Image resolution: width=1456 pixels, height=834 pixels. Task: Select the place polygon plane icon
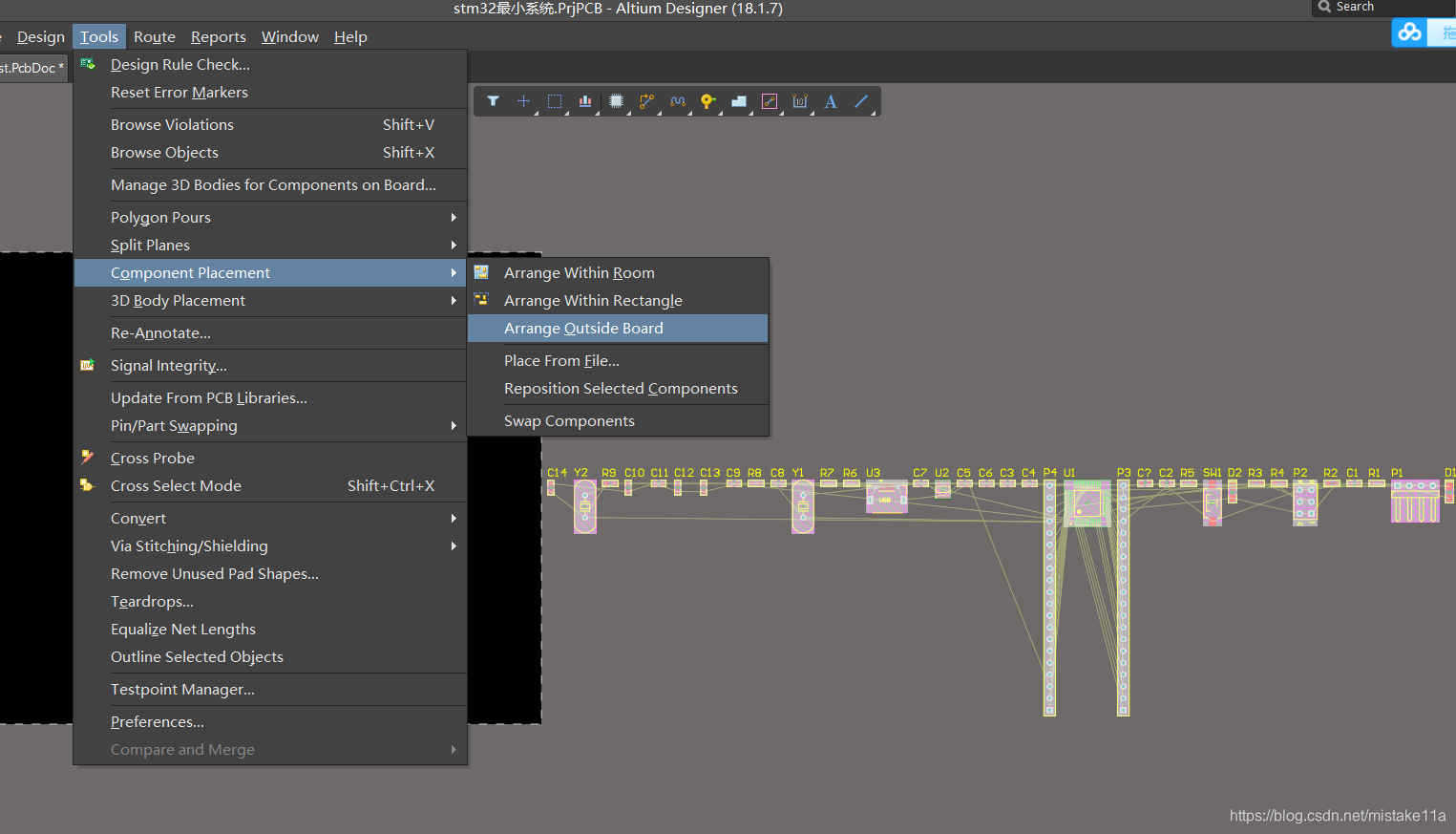738,101
